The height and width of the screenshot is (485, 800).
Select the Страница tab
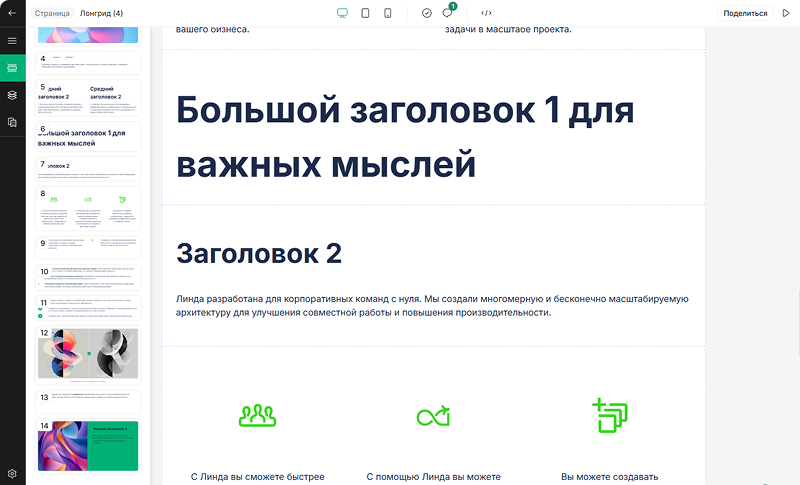[52, 13]
